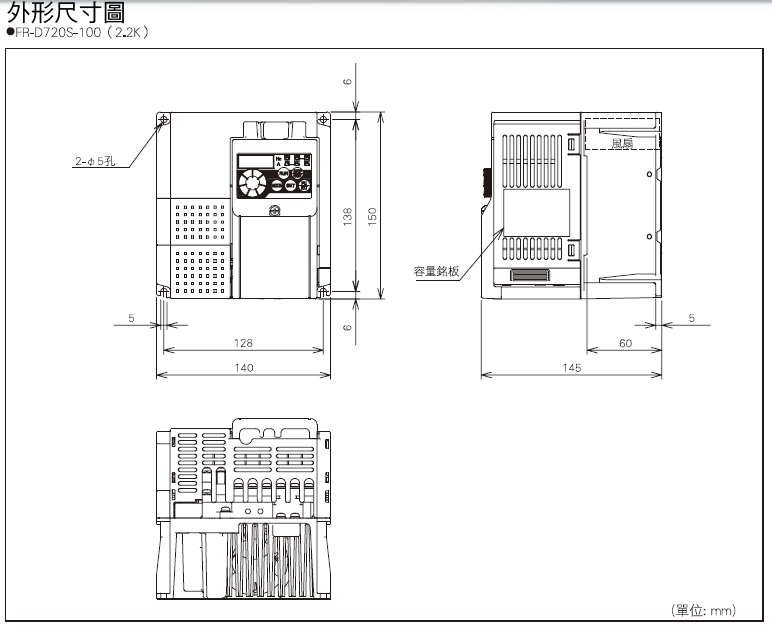Click the MODE key on the operation panel

click(277, 186)
